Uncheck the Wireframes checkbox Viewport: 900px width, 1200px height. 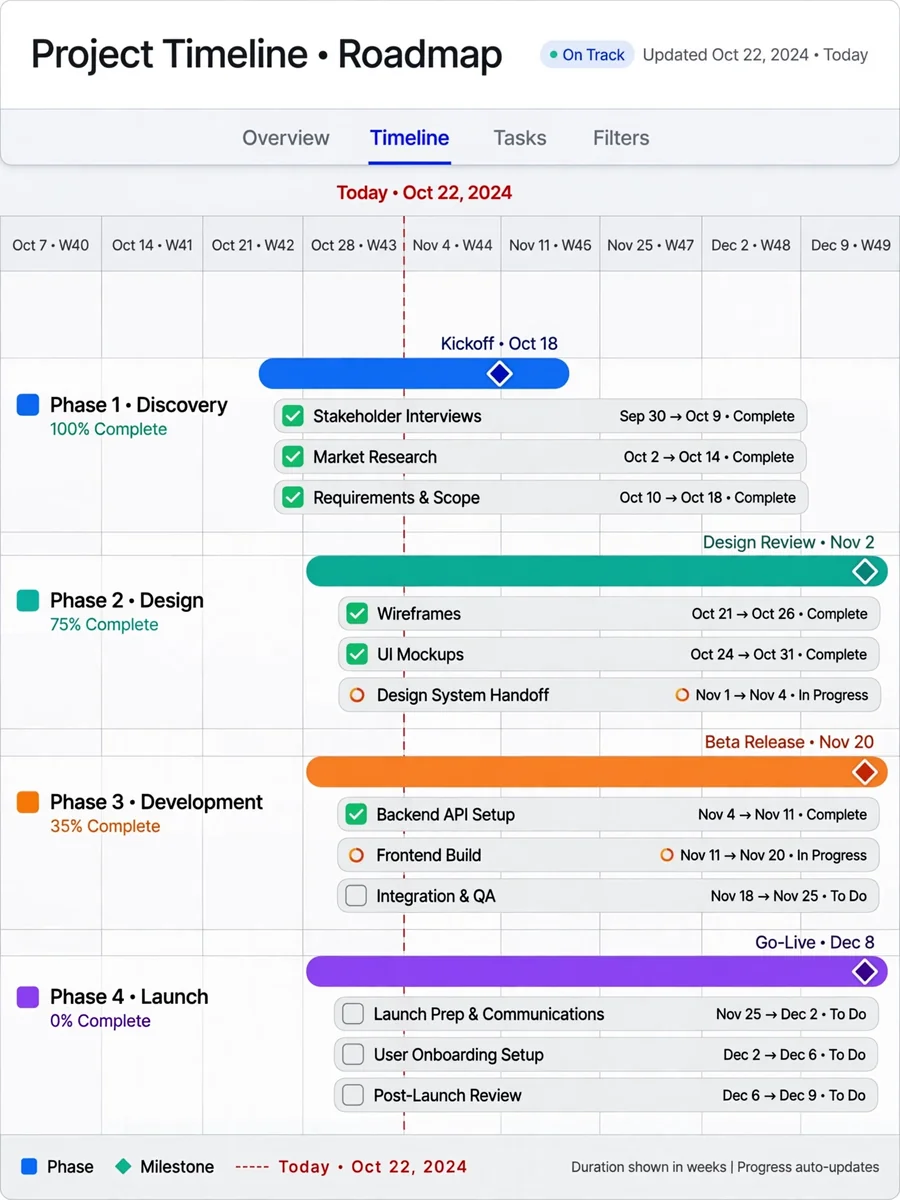357,613
